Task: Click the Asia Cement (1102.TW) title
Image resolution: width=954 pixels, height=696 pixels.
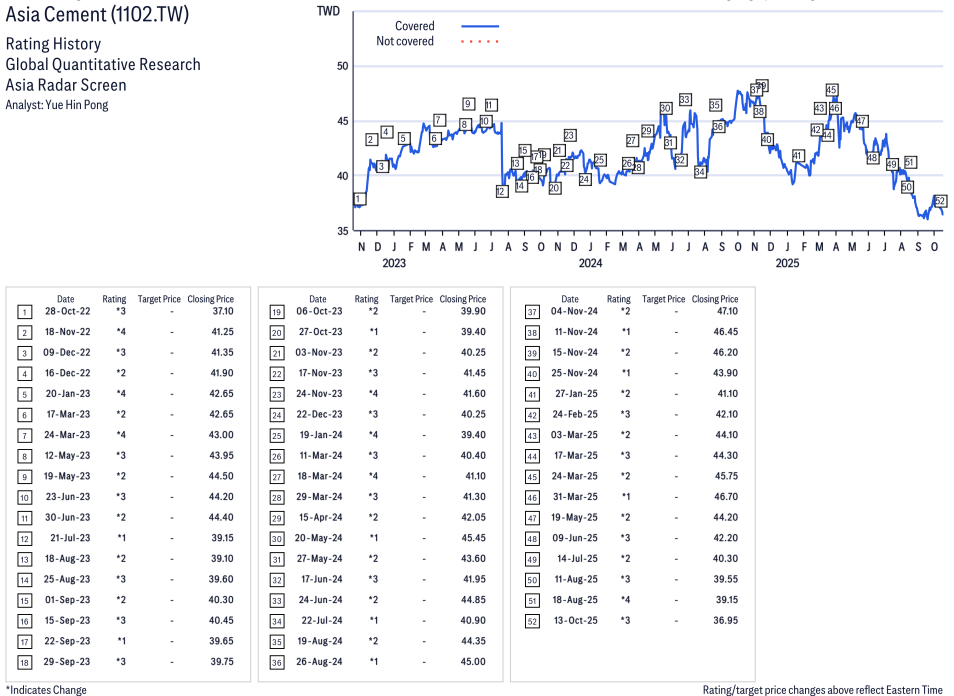Action: click(x=97, y=15)
